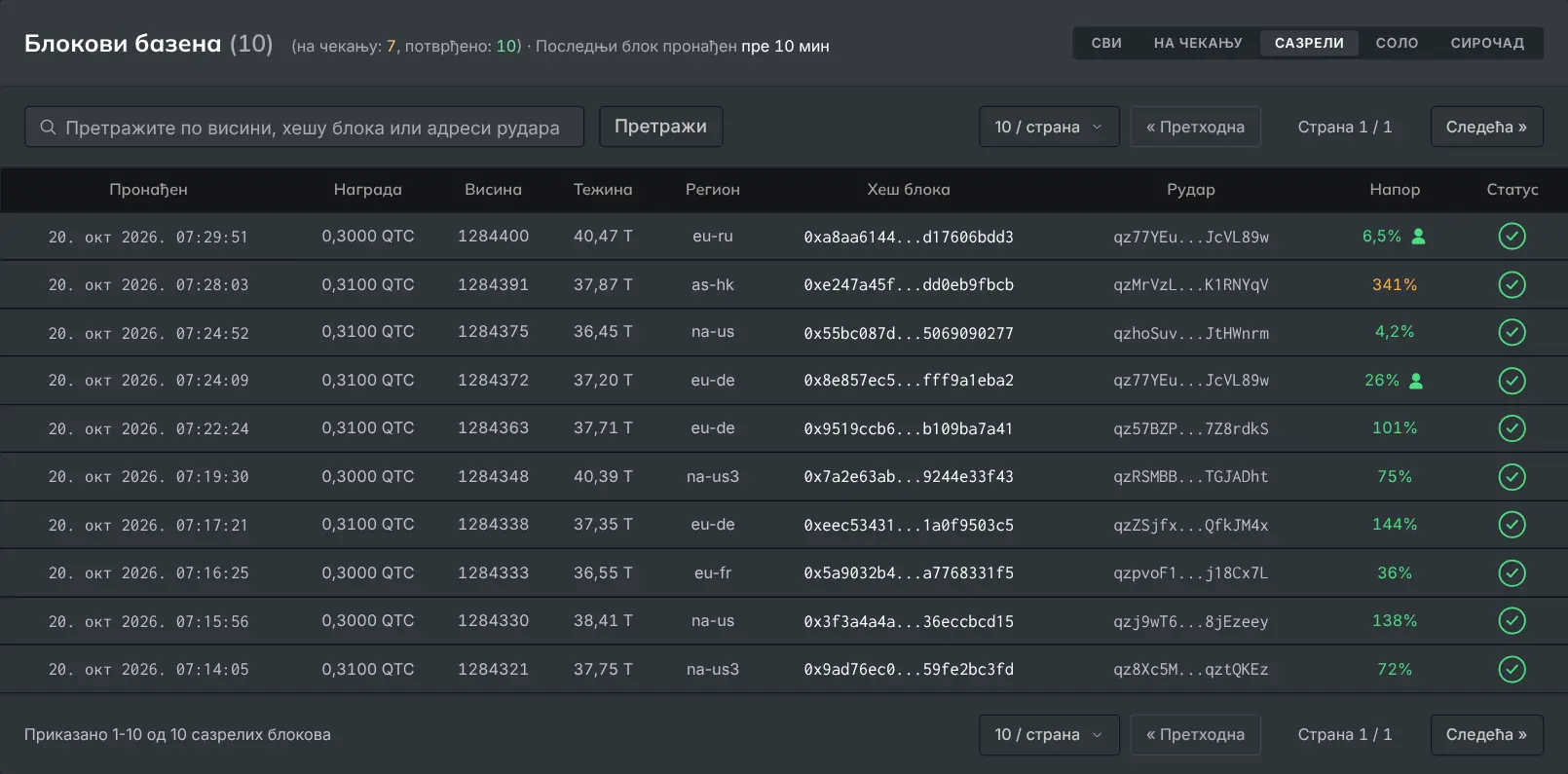
Task: Click the confirmed status icon for block 1284400
Action: [1512, 237]
